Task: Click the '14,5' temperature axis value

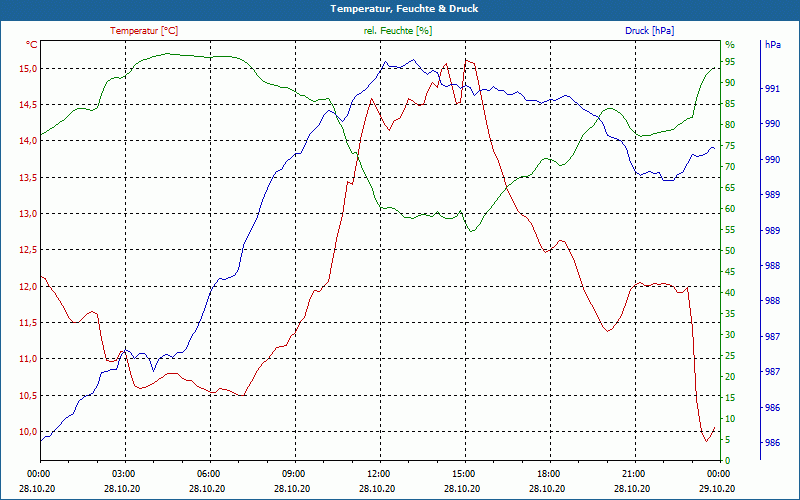Action: coord(29,105)
